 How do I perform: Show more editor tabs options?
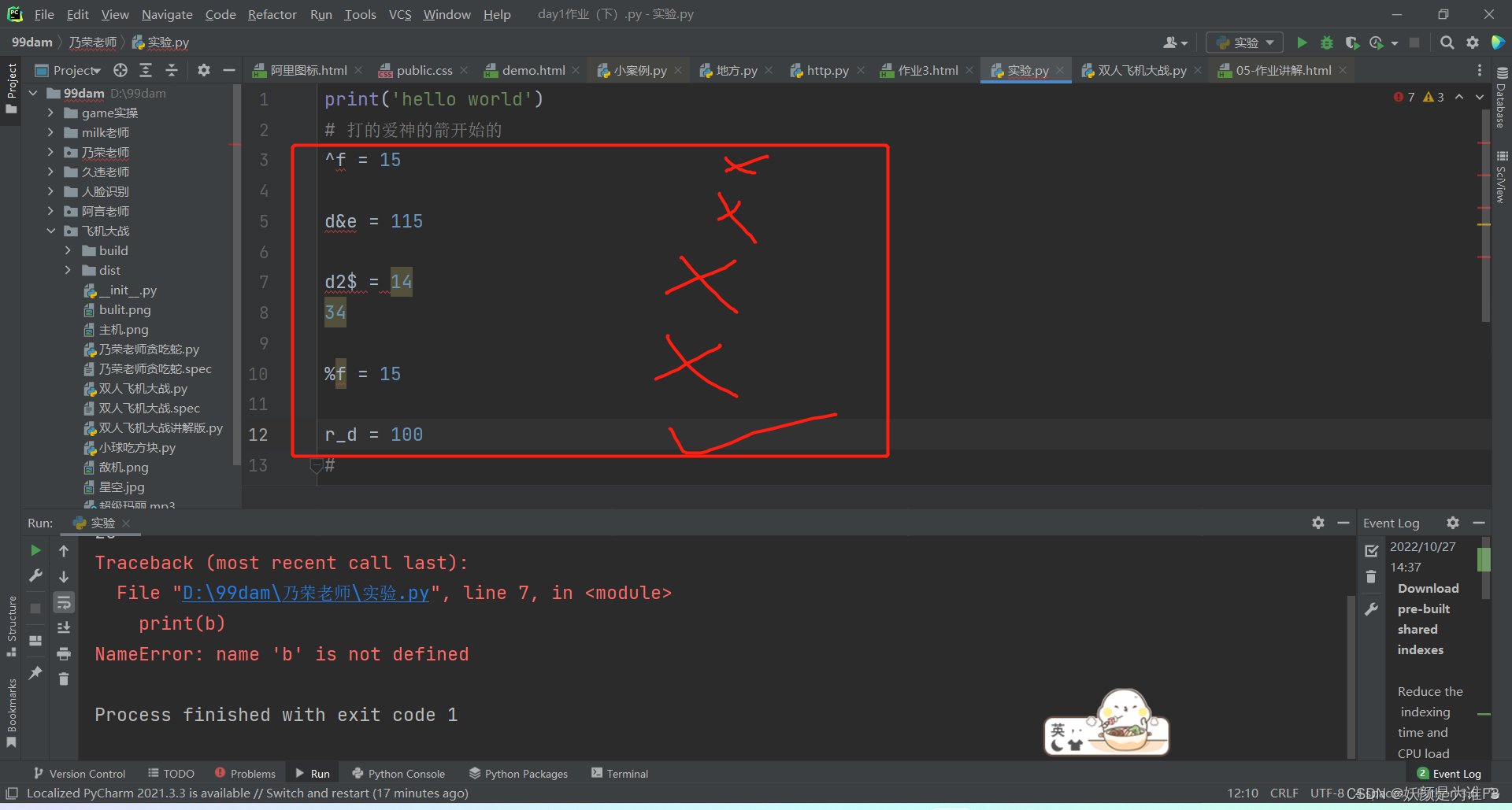pos(1480,70)
